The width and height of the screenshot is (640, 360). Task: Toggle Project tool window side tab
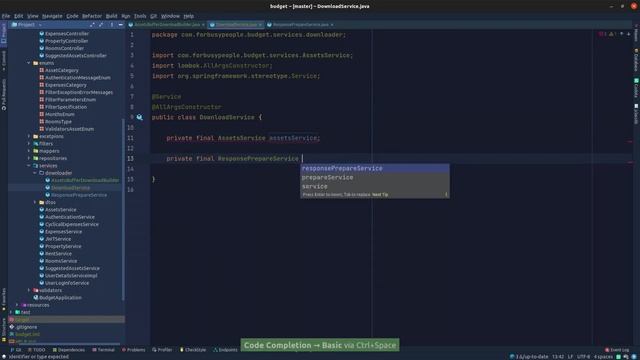pos(4,33)
